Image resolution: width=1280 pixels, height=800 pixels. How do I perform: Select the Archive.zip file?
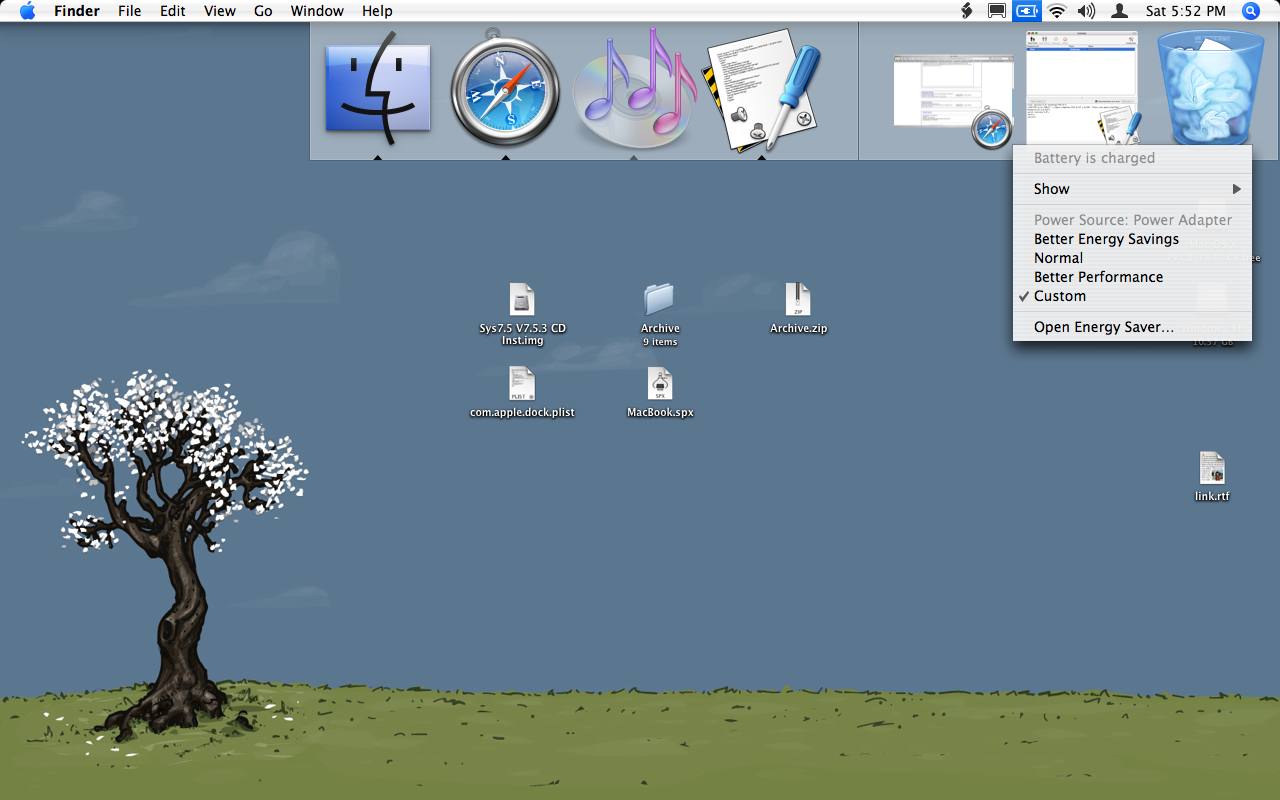pos(798,308)
